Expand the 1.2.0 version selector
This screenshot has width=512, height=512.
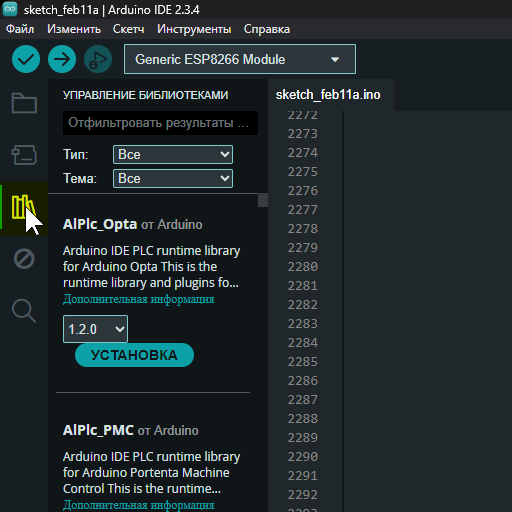tap(95, 329)
